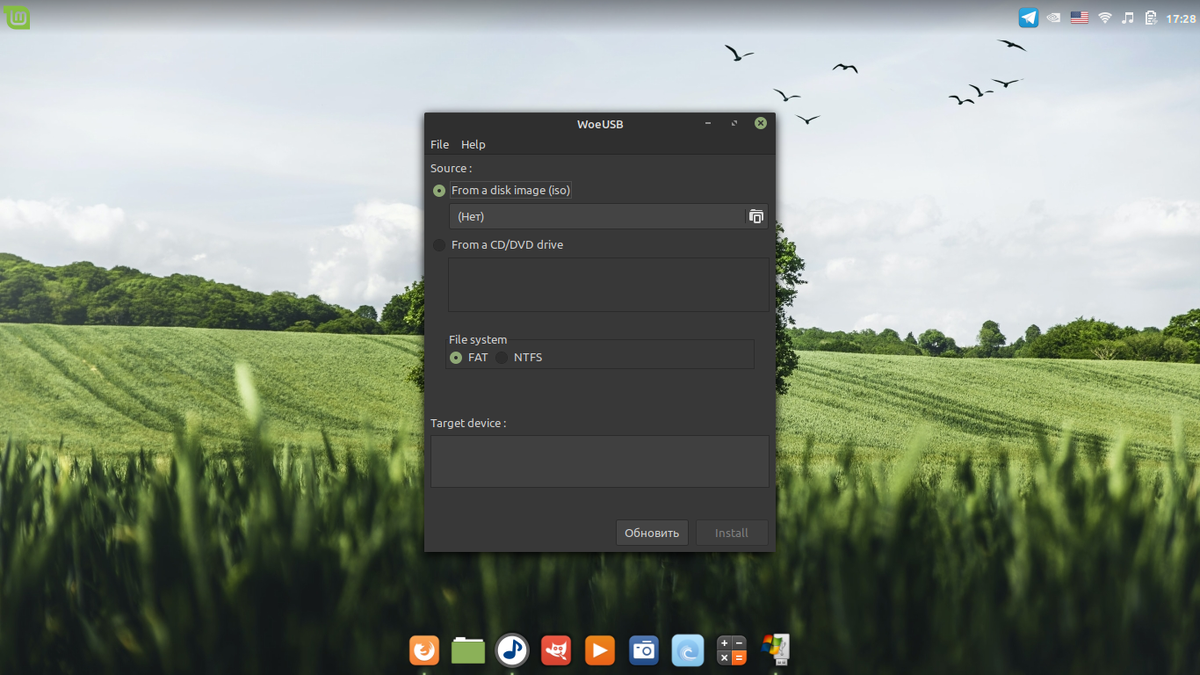Launch Firefox from the dock
This screenshot has width=1200, height=675.
pyautogui.click(x=424, y=650)
